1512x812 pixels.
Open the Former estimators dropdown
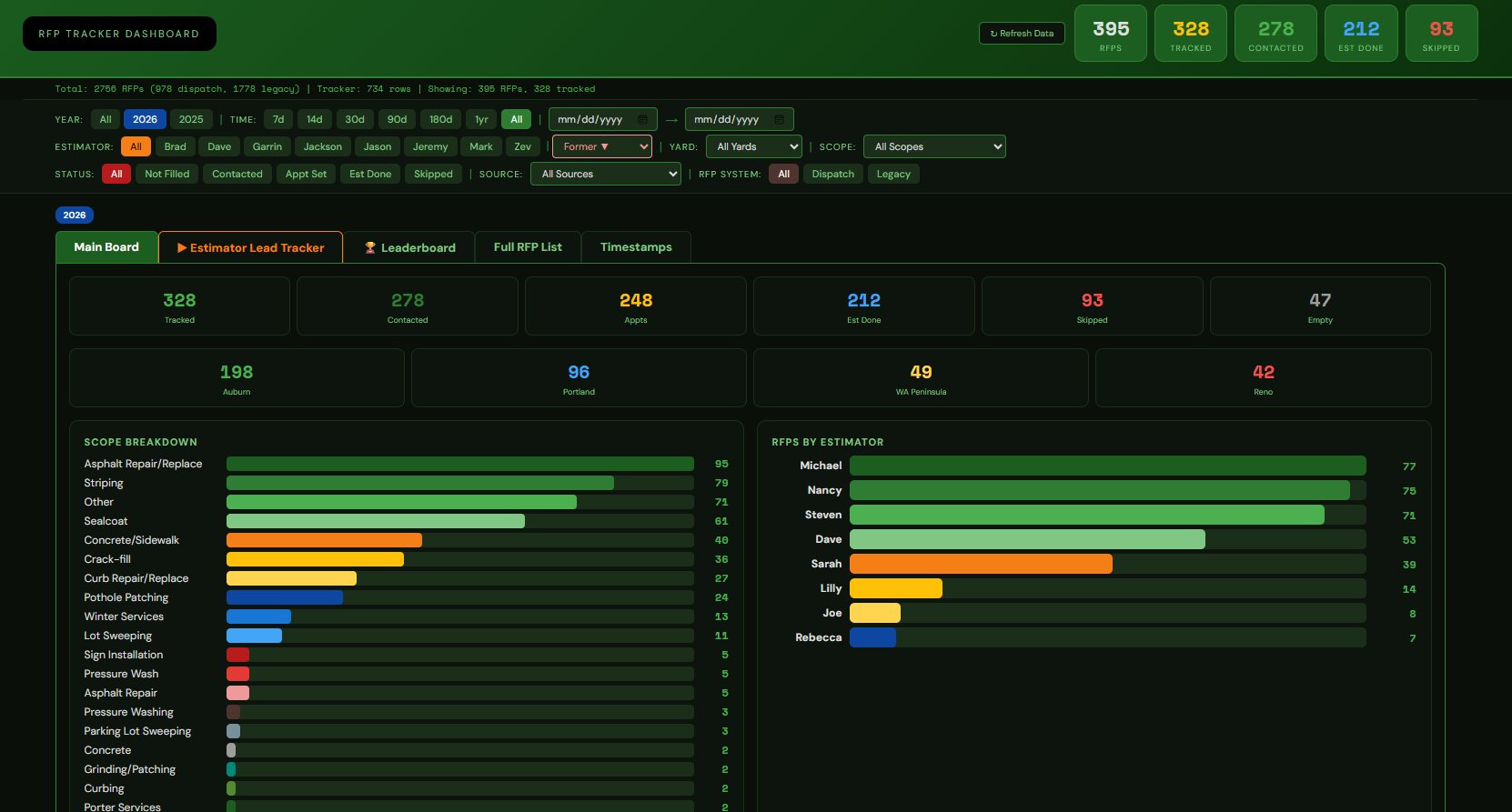(x=602, y=146)
